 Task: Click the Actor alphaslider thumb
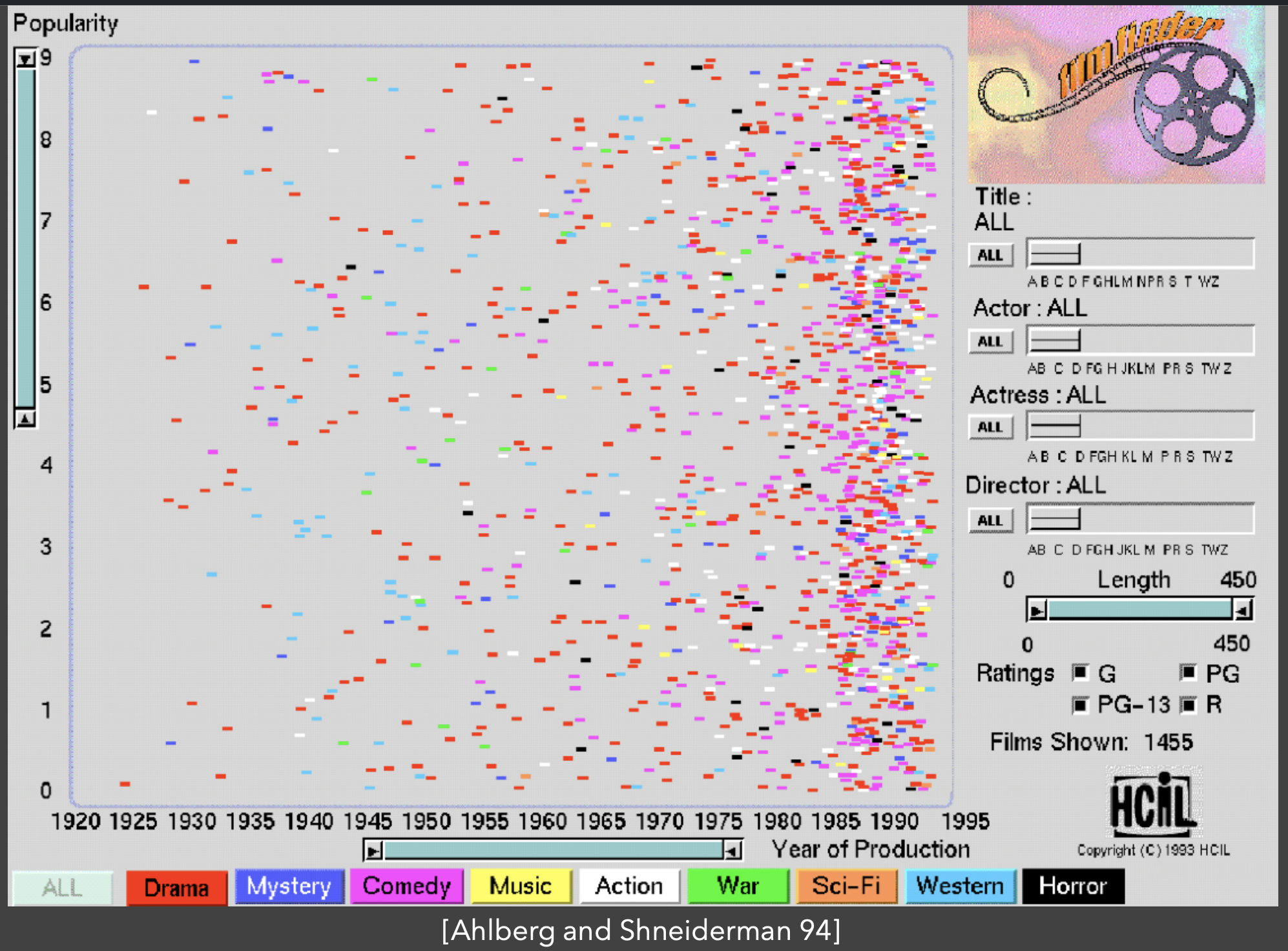coord(1054,340)
